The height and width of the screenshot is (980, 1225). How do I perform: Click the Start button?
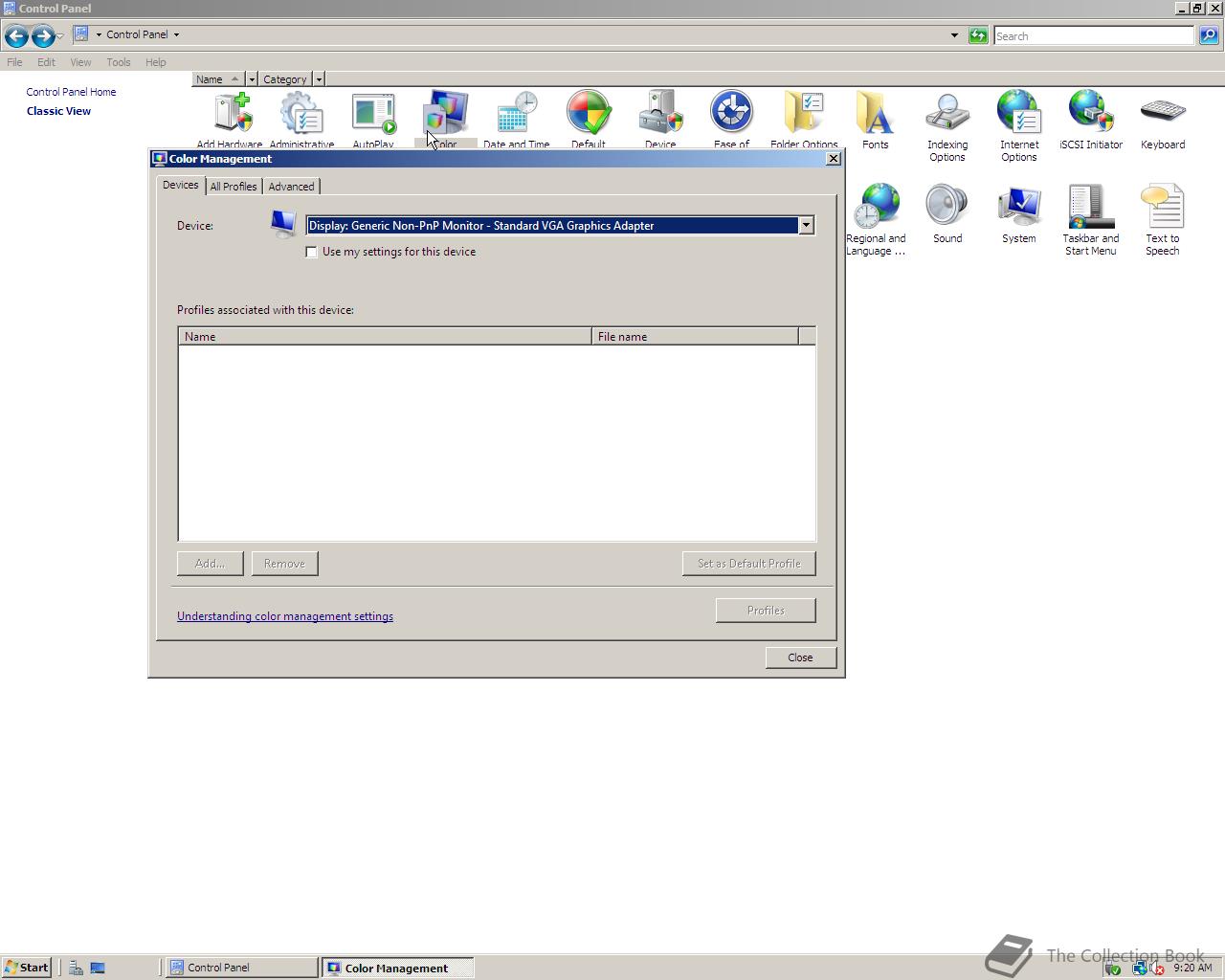click(x=26, y=968)
